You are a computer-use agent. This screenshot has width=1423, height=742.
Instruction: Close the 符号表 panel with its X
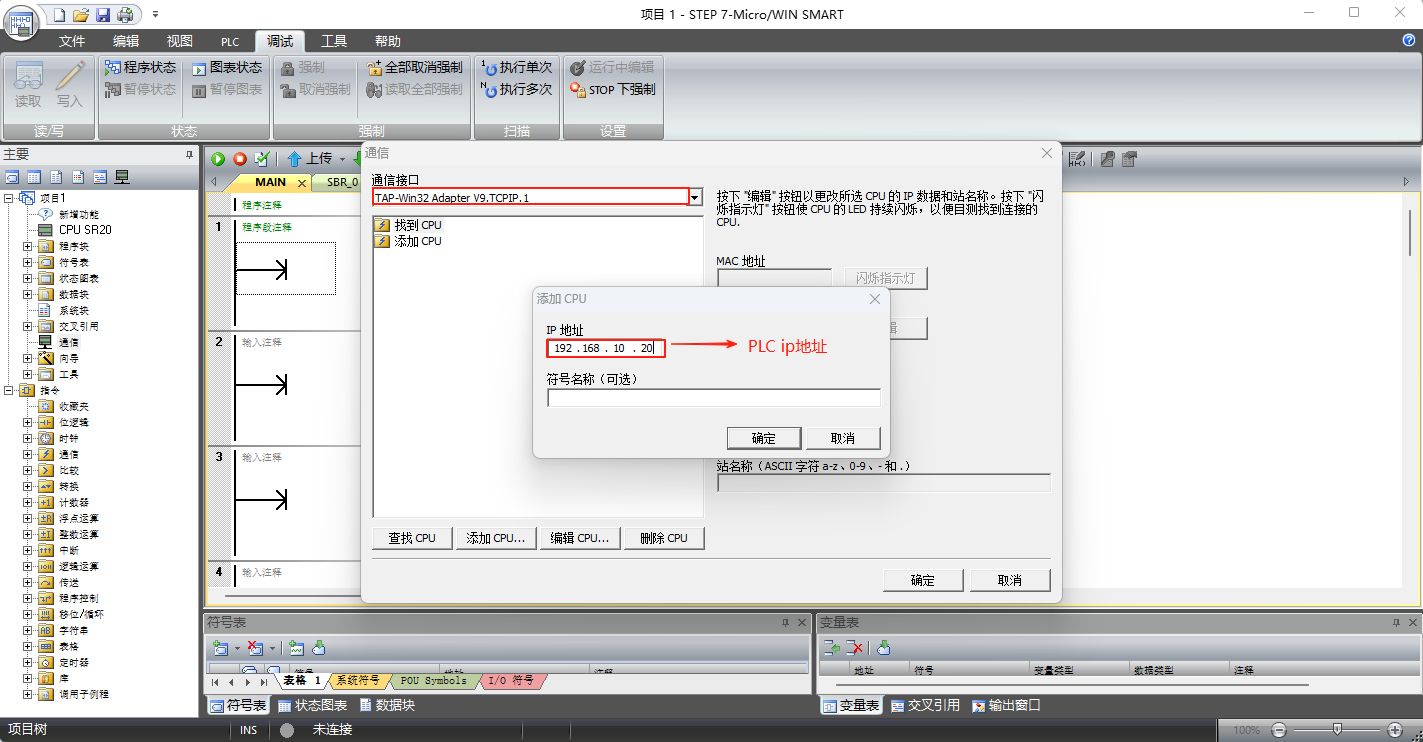tap(801, 622)
